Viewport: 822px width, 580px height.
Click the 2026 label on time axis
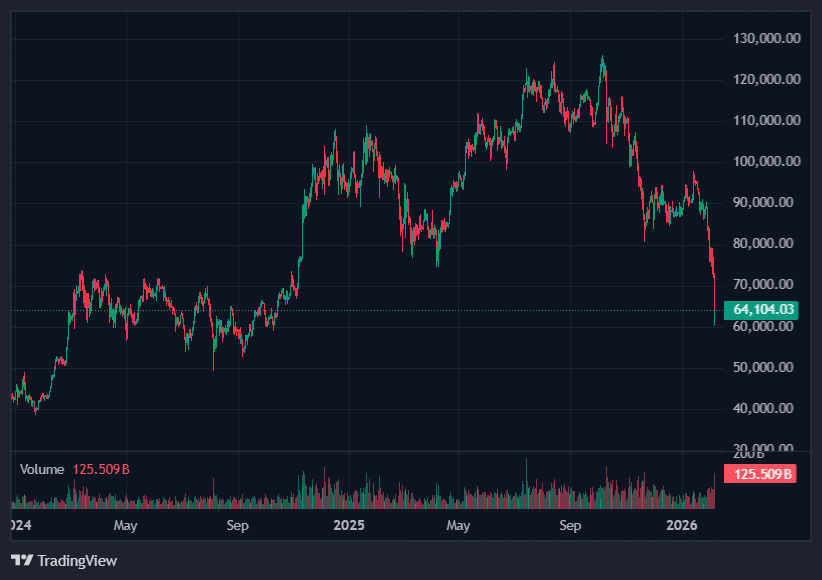coord(682,525)
